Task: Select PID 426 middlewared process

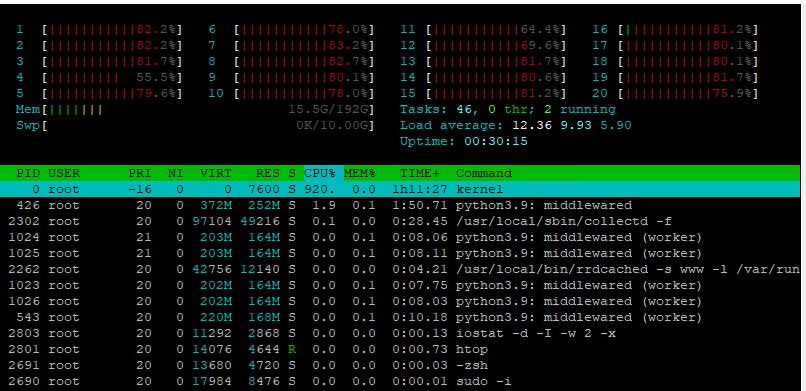Action: pyautogui.click(x=400, y=206)
